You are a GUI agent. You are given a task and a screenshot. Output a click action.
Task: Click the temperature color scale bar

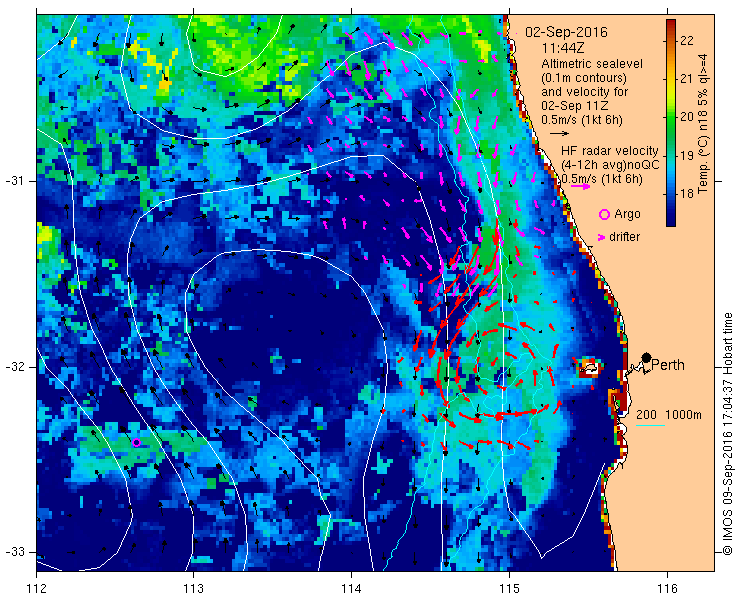click(671, 123)
